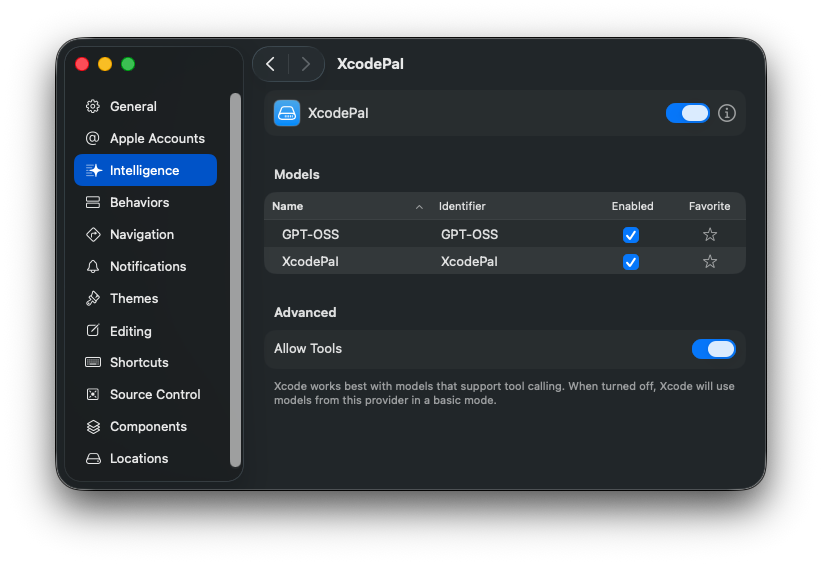Click the Components layers icon
822x564 pixels.
[93, 427]
